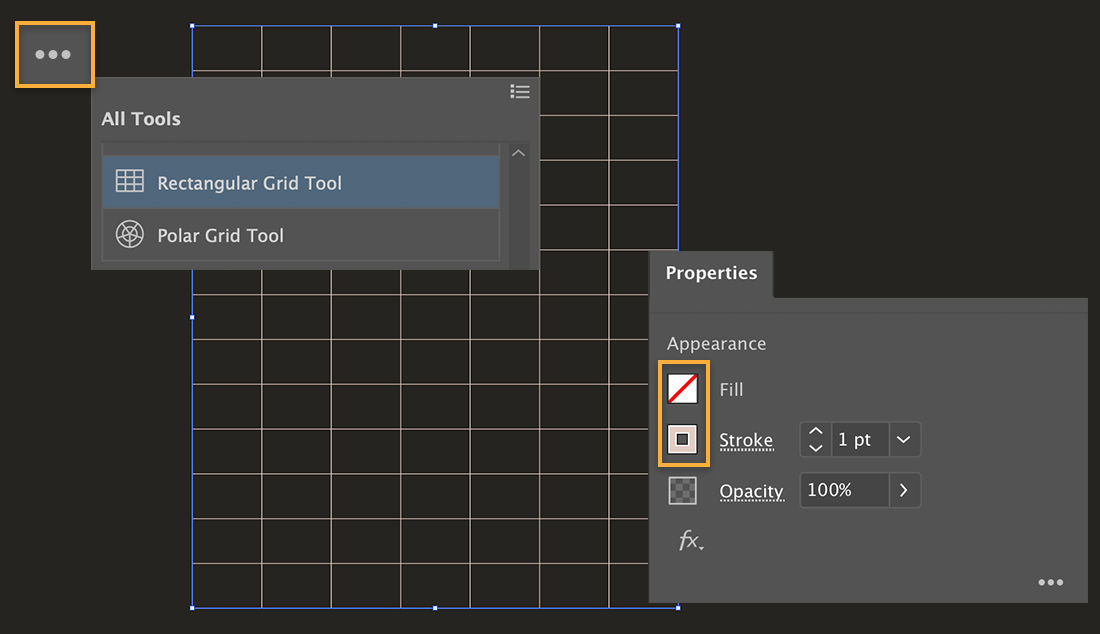
Task: Open the Stroke panel via its link
Action: [x=746, y=440]
